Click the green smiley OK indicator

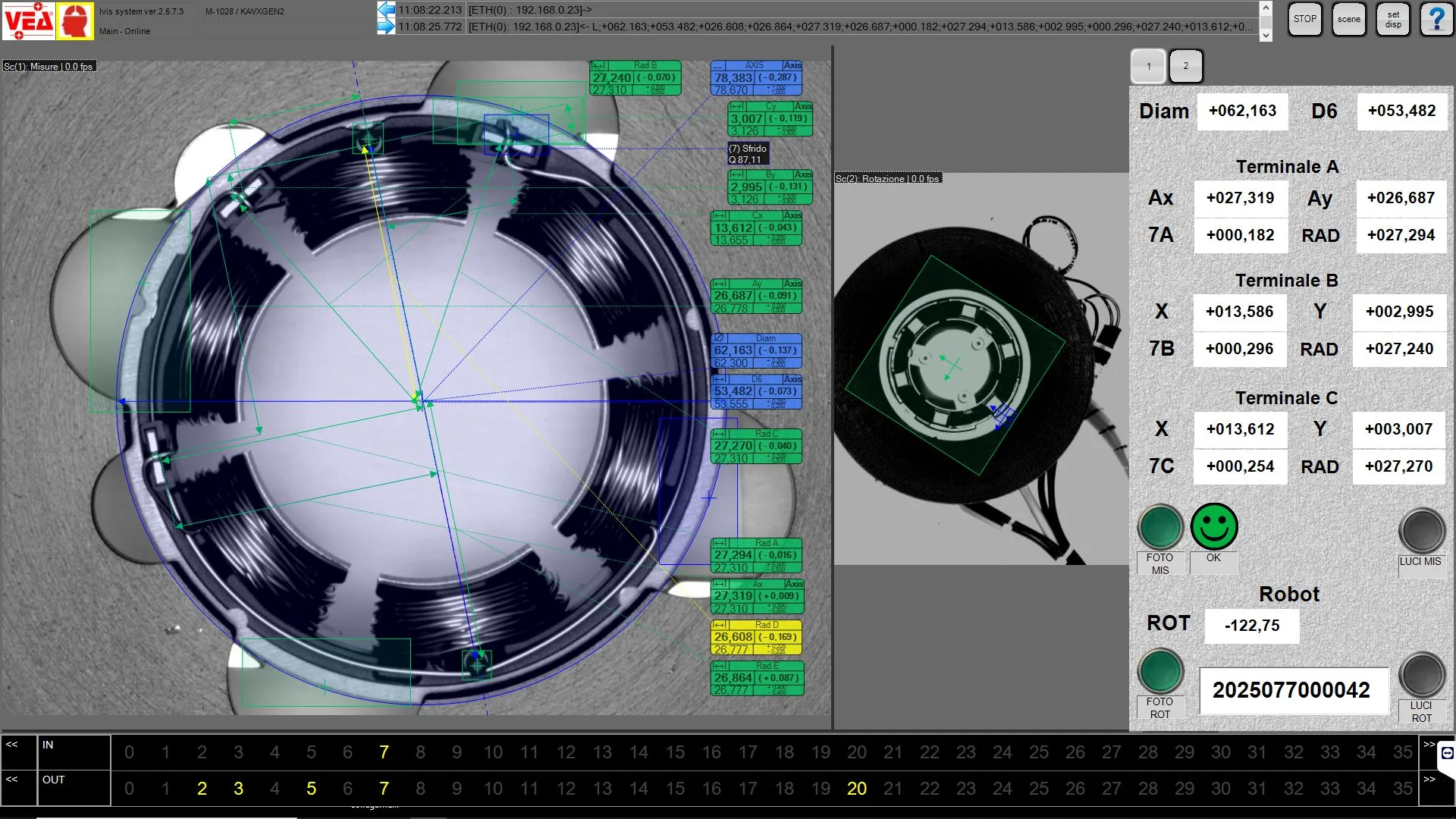tap(1213, 527)
